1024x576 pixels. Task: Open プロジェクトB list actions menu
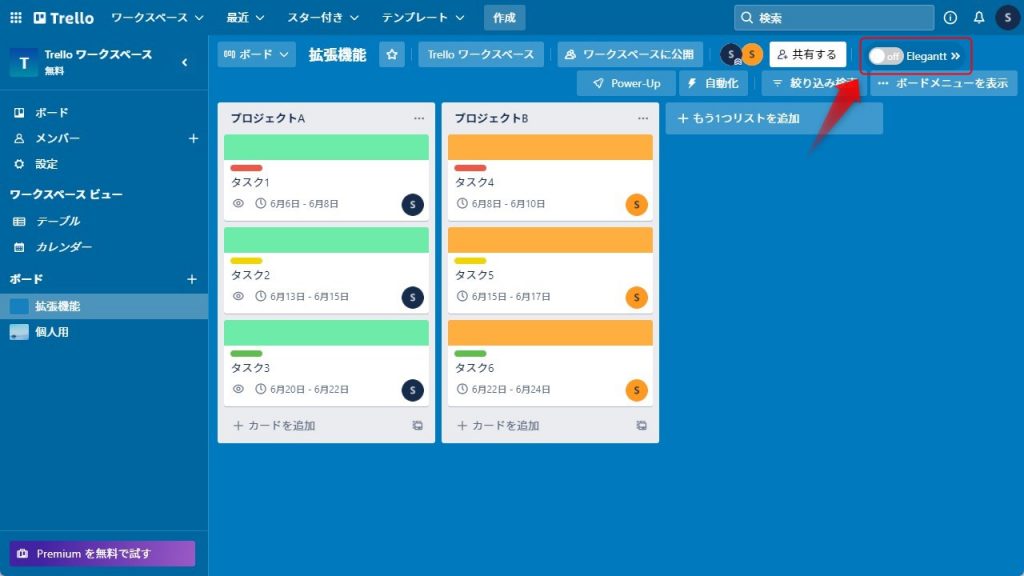pyautogui.click(x=643, y=118)
